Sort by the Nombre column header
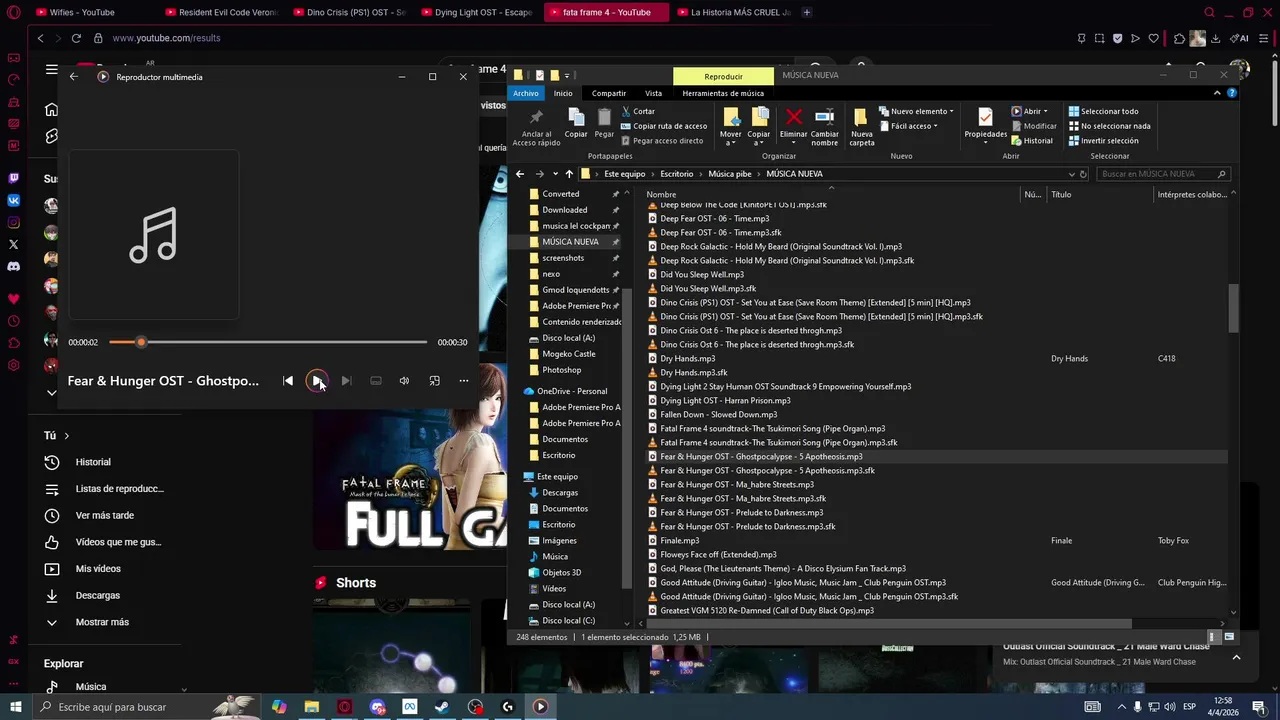This screenshot has width=1280, height=720. coord(661,194)
